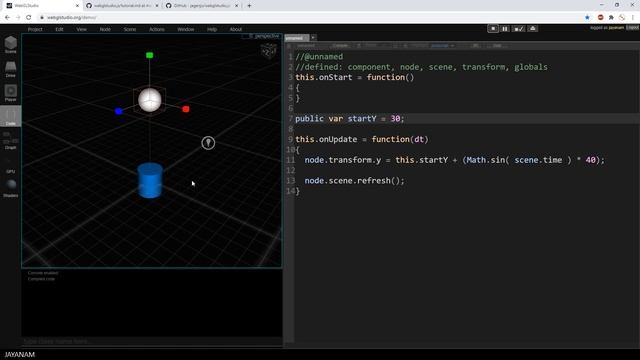
Task: Click the 'startY' variable on line 7
Action: tap(362, 119)
